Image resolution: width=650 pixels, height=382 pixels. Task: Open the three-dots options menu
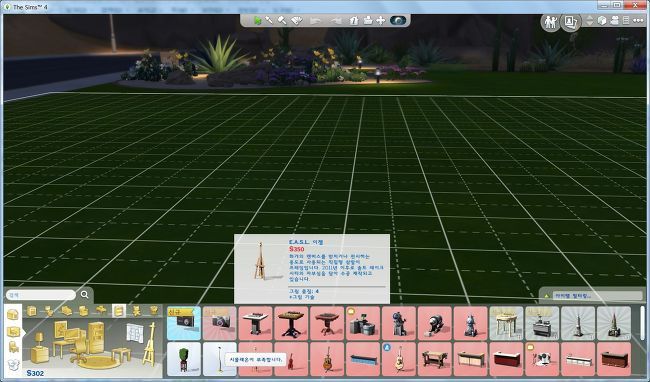[x=638, y=20]
